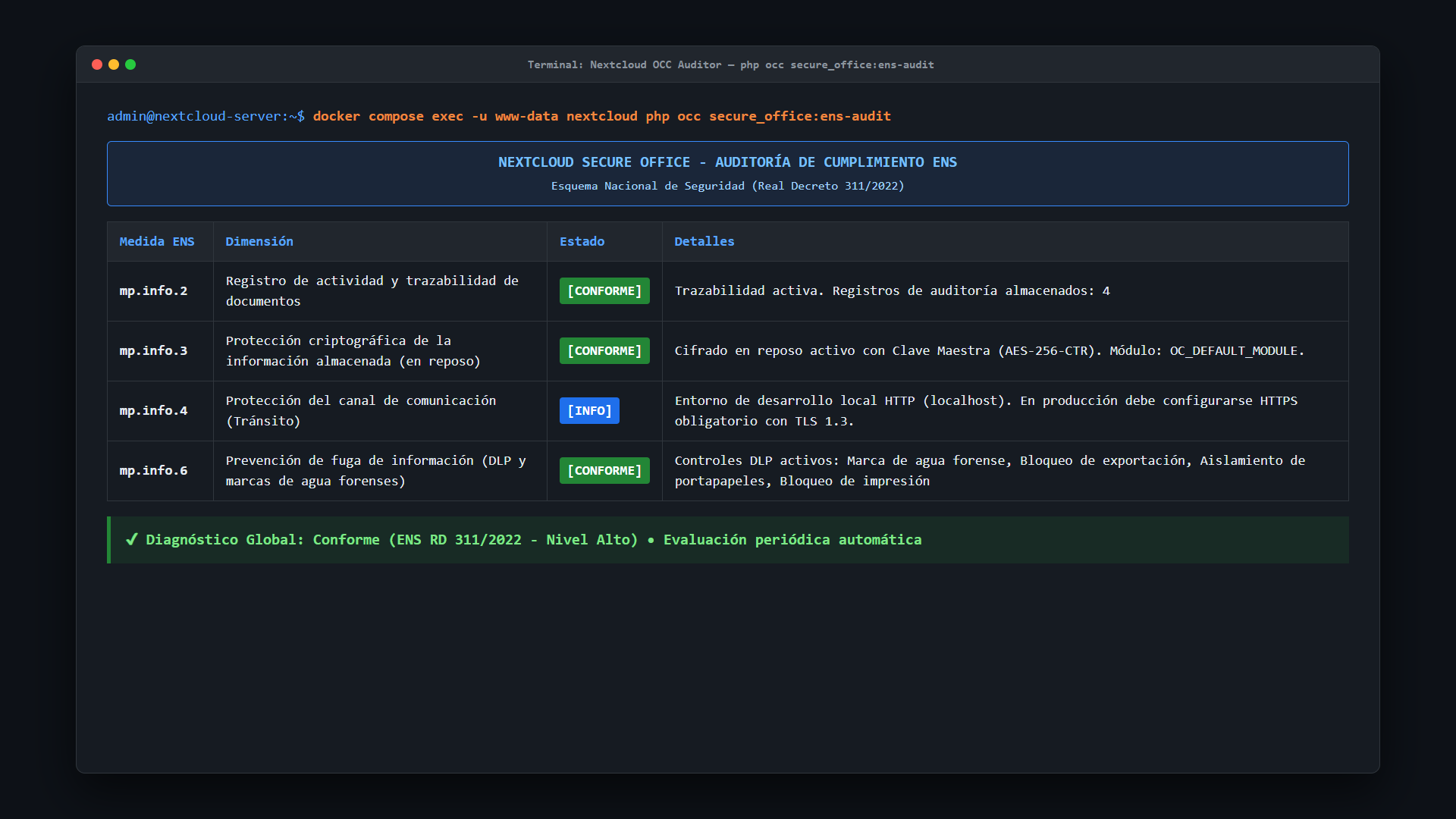Click the checkmark icon in Diagnóstico Global banner
The image size is (1456, 819).
[132, 539]
